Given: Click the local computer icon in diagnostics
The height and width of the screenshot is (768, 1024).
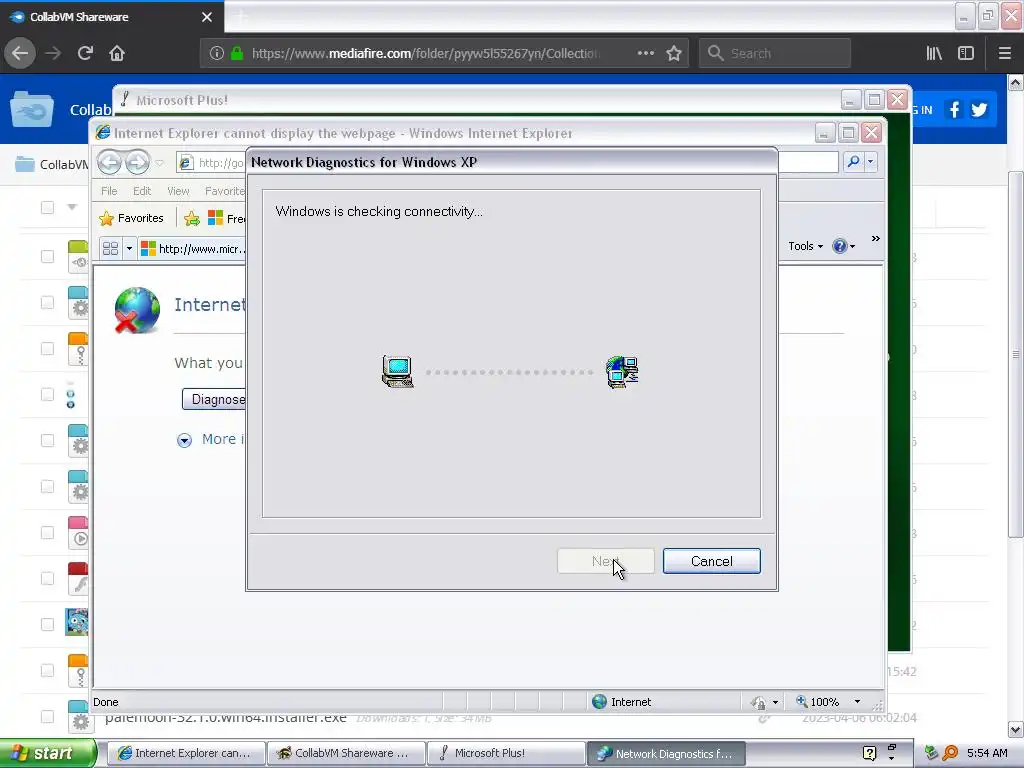Looking at the screenshot, I should click(397, 372).
